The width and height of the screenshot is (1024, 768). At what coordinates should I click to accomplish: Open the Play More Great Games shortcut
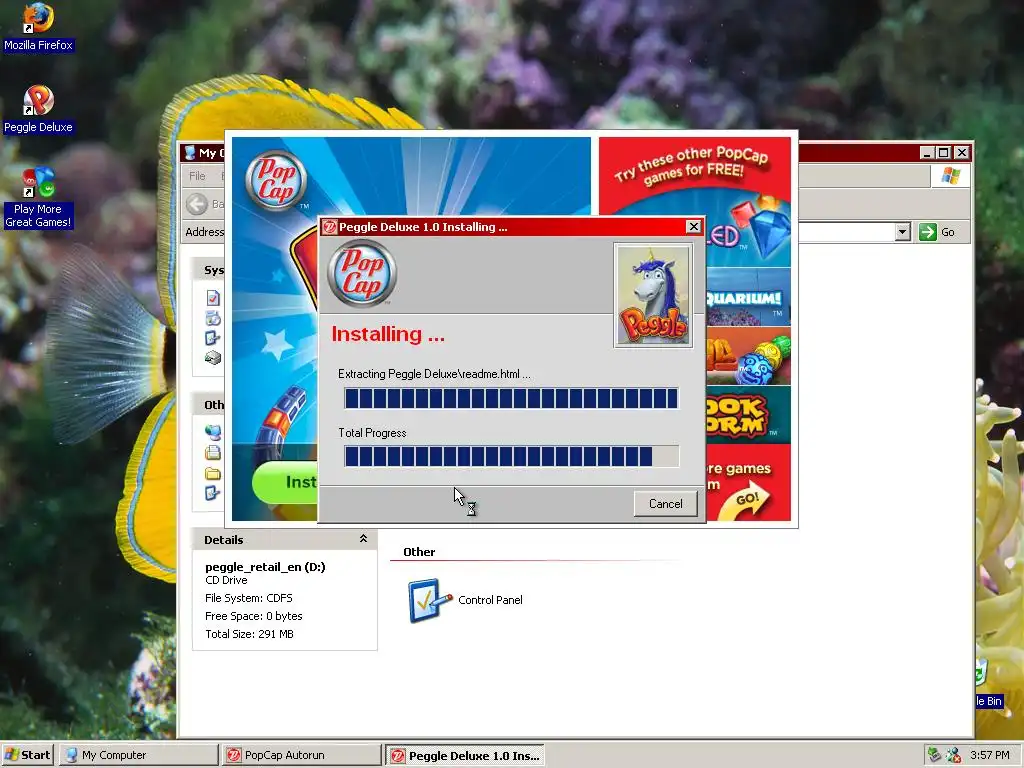[x=38, y=197]
